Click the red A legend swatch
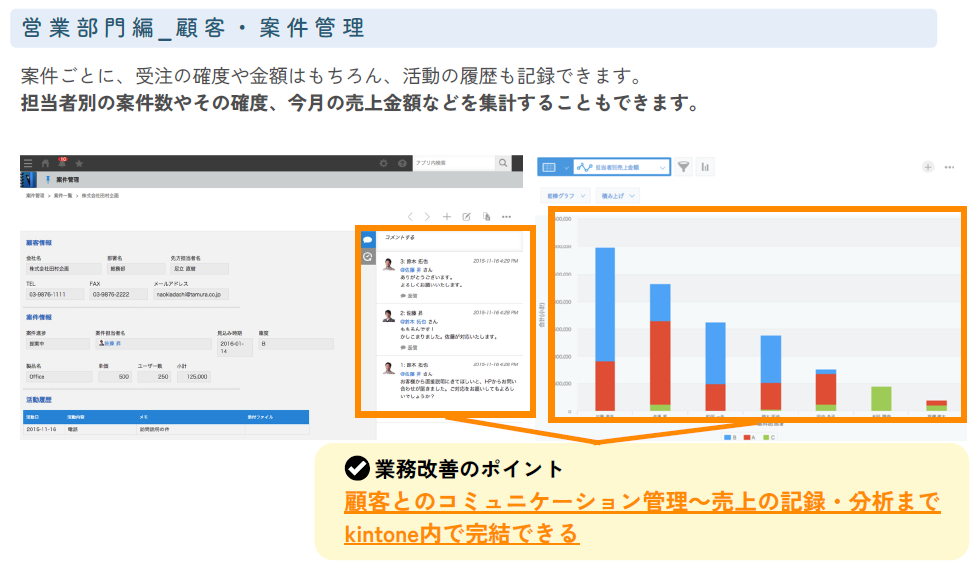978x561 pixels. (x=747, y=437)
